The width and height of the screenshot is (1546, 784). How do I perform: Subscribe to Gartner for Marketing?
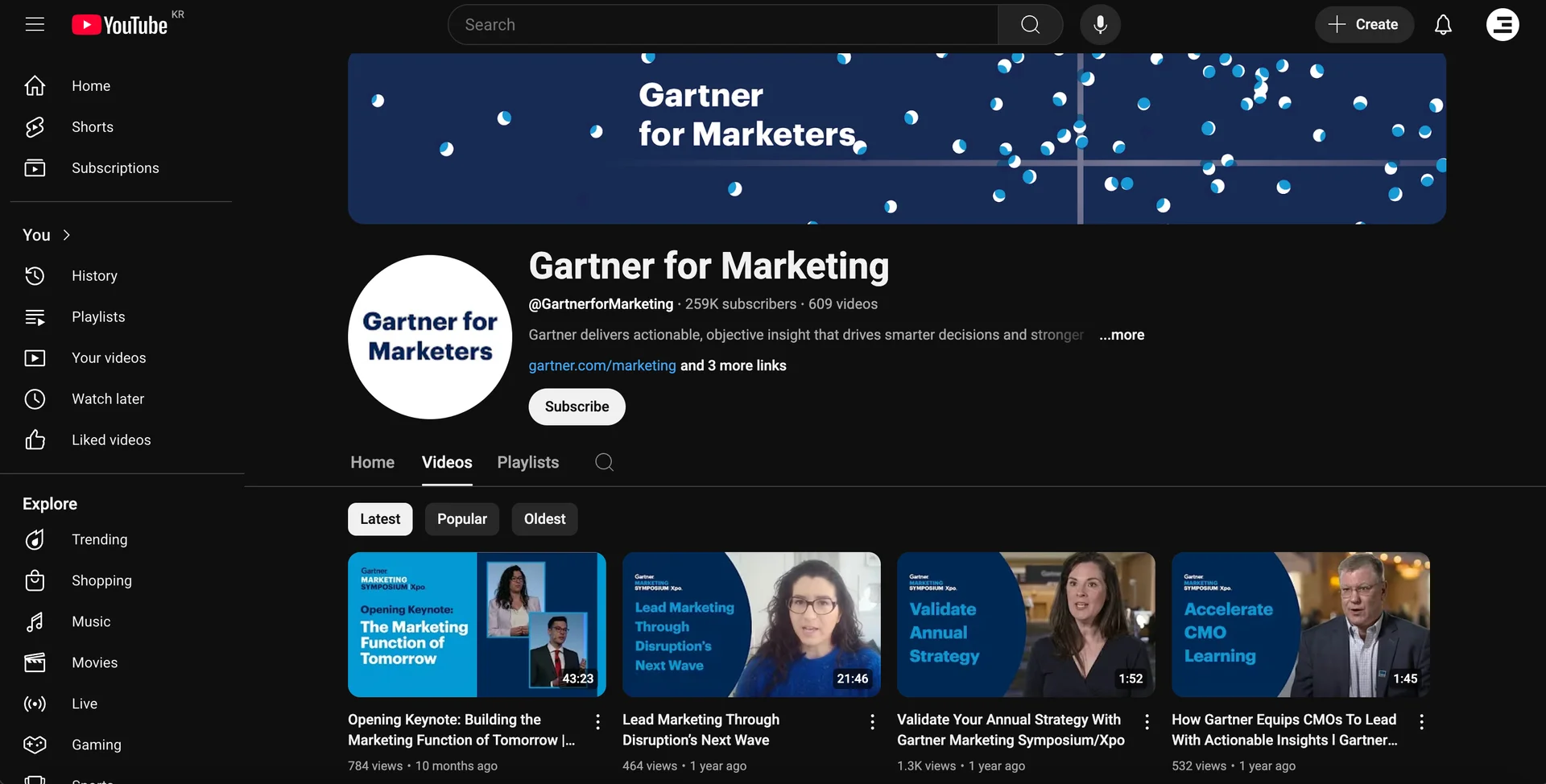point(576,406)
